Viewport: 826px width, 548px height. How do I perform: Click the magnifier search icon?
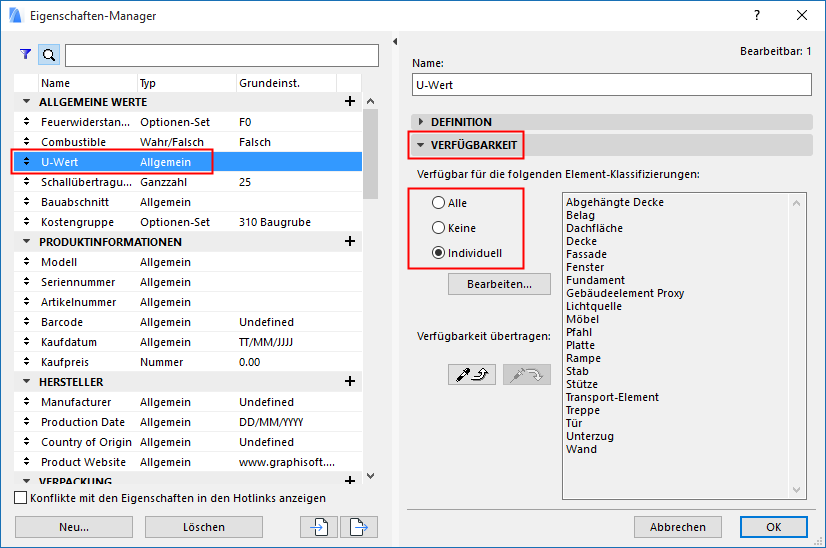[49, 55]
